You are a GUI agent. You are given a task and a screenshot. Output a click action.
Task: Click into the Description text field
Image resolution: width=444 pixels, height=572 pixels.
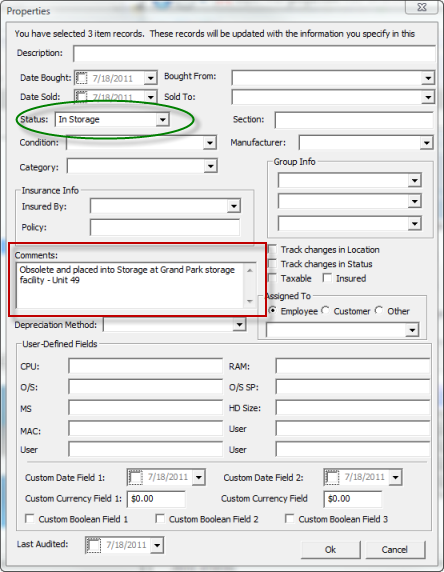254,54
